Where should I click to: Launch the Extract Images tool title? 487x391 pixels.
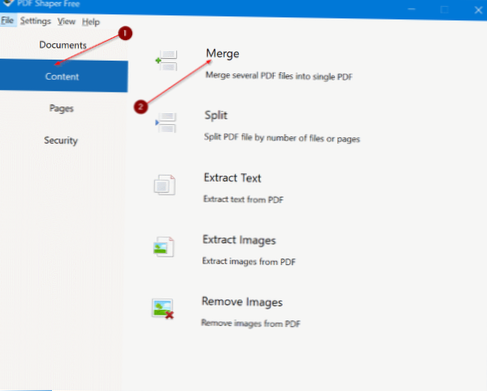click(239, 240)
